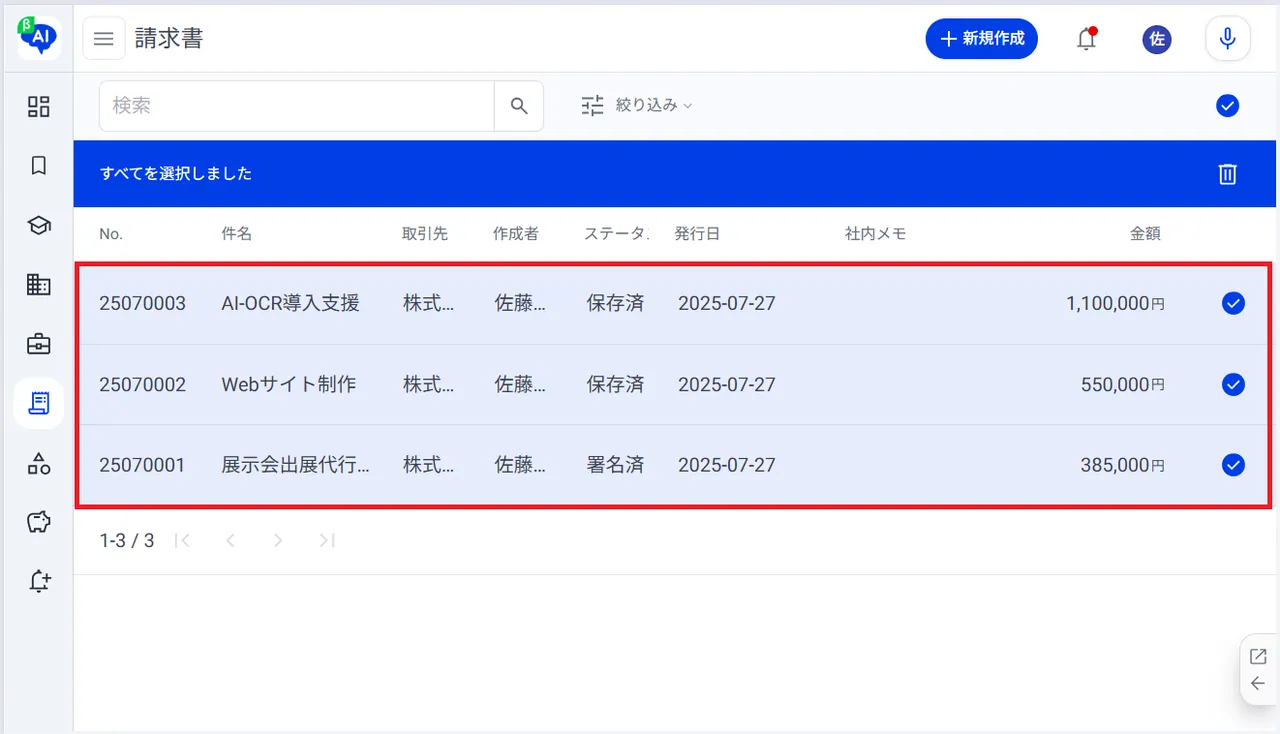Click the left arrow icon at right edge
The height and width of the screenshot is (734, 1280).
[1258, 684]
